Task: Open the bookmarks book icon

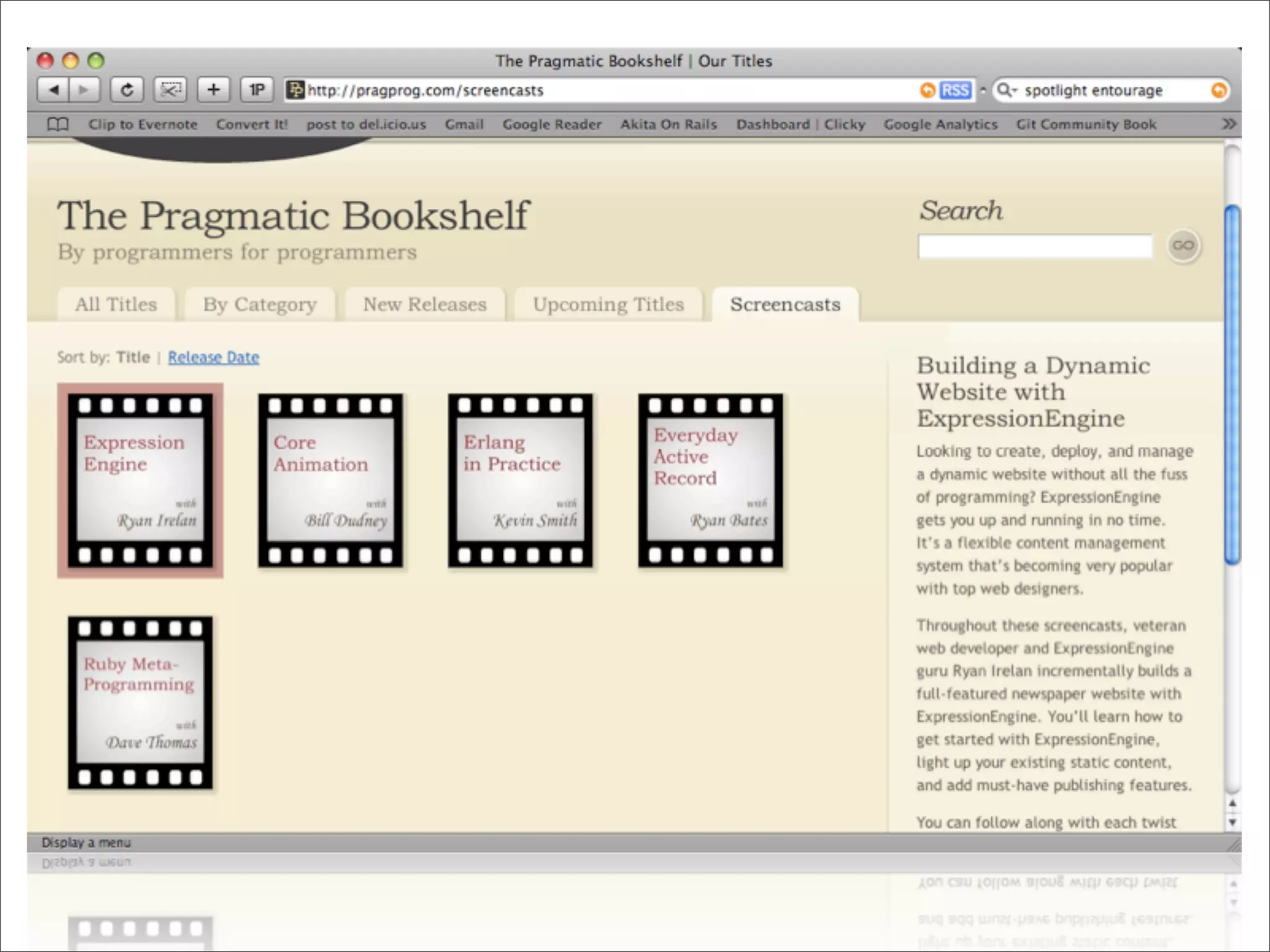Action: point(58,124)
